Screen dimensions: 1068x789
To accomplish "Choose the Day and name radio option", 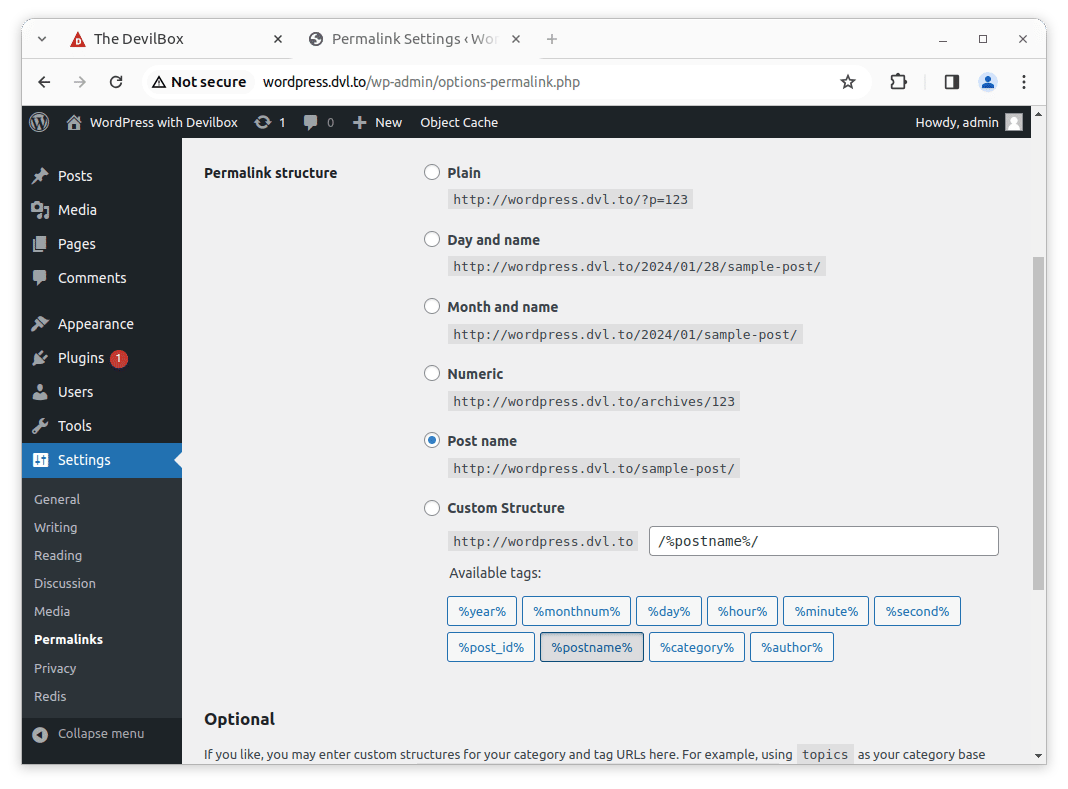I will (432, 239).
